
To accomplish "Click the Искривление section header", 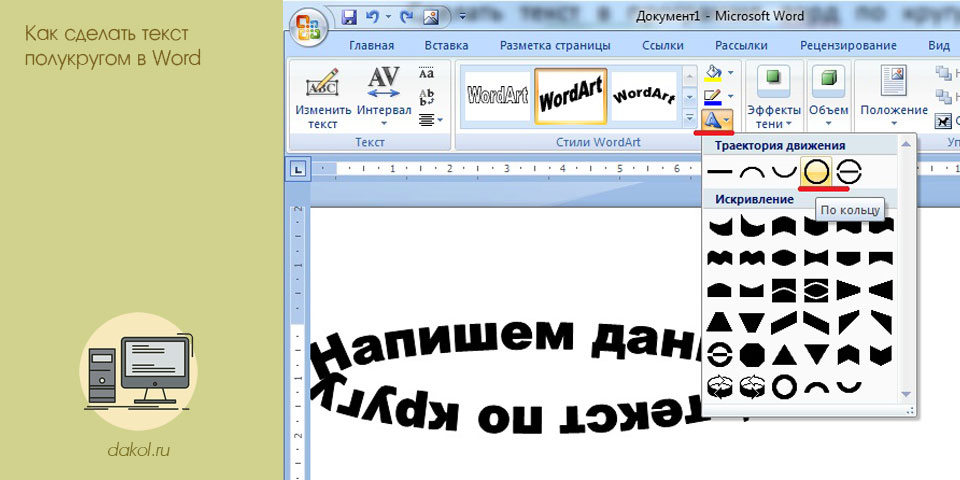I will tap(754, 200).
